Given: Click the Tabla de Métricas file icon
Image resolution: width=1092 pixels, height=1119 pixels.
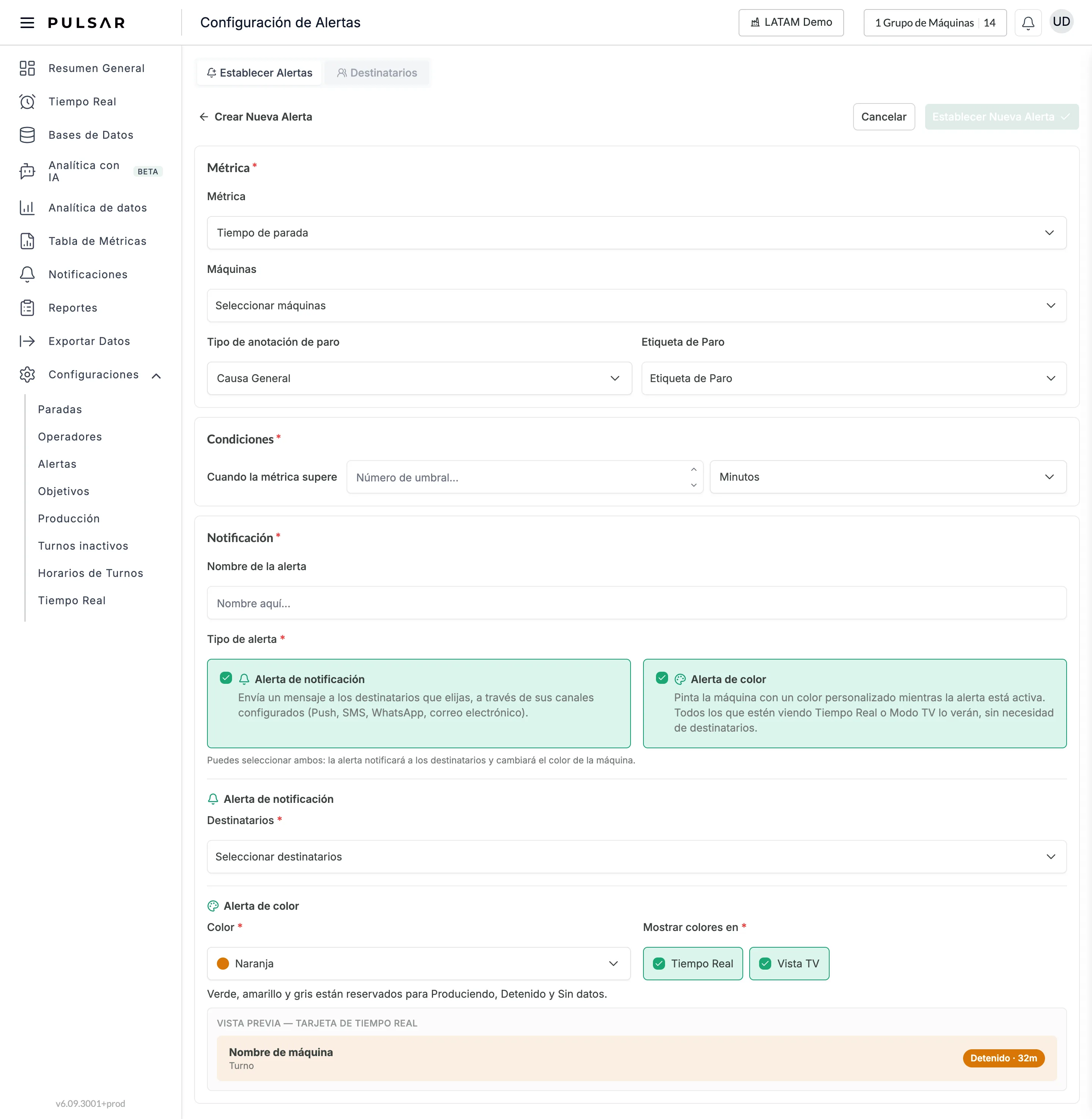Looking at the screenshot, I should [x=27, y=241].
